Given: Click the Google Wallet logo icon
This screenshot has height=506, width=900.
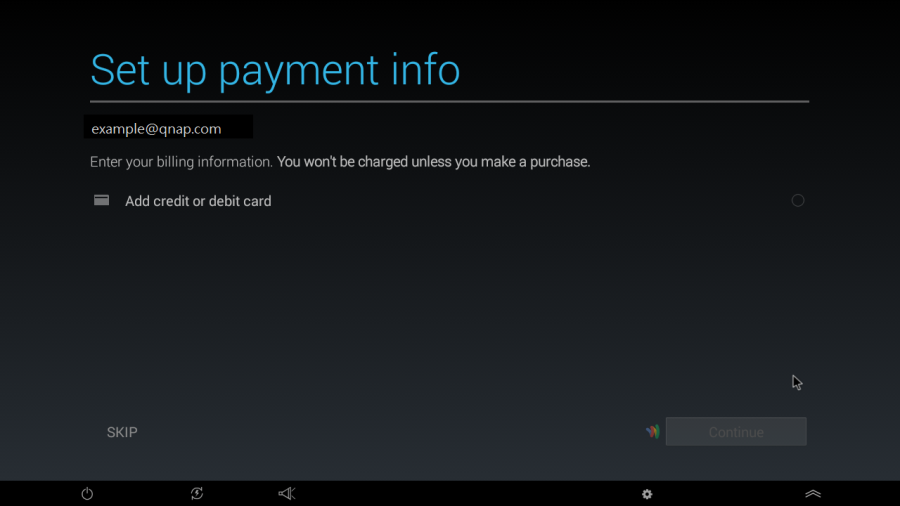Looking at the screenshot, I should pos(653,432).
